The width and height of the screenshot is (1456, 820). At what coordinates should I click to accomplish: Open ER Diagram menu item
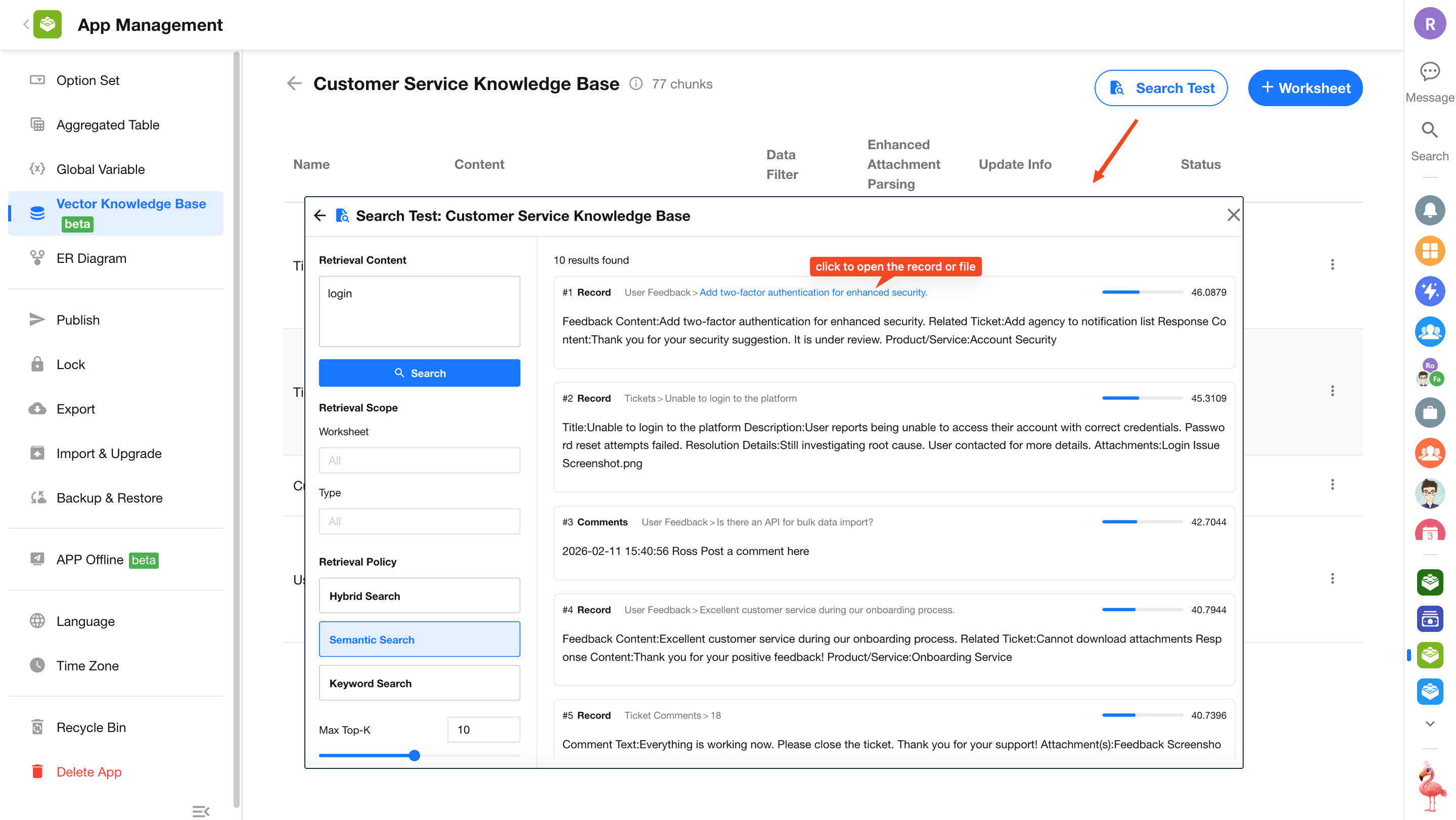[91, 258]
